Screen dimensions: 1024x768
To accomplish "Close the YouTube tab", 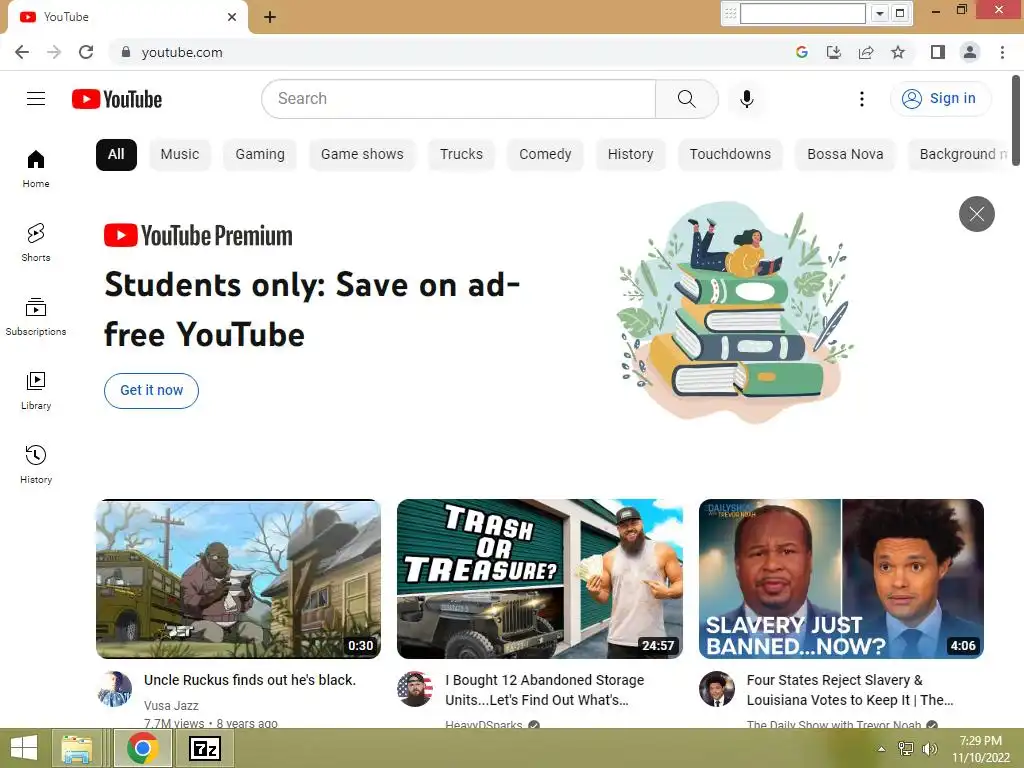I will coord(232,17).
